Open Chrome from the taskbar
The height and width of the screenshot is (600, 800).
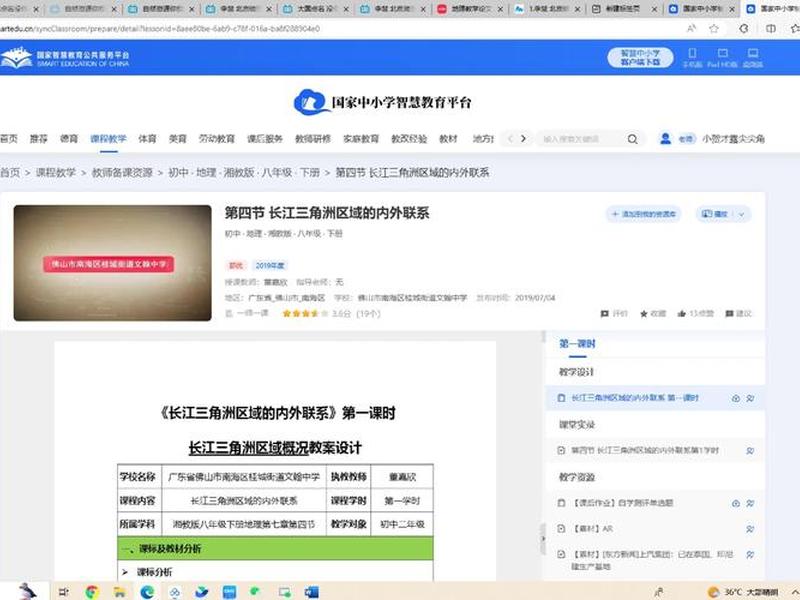pyautogui.click(x=92, y=592)
